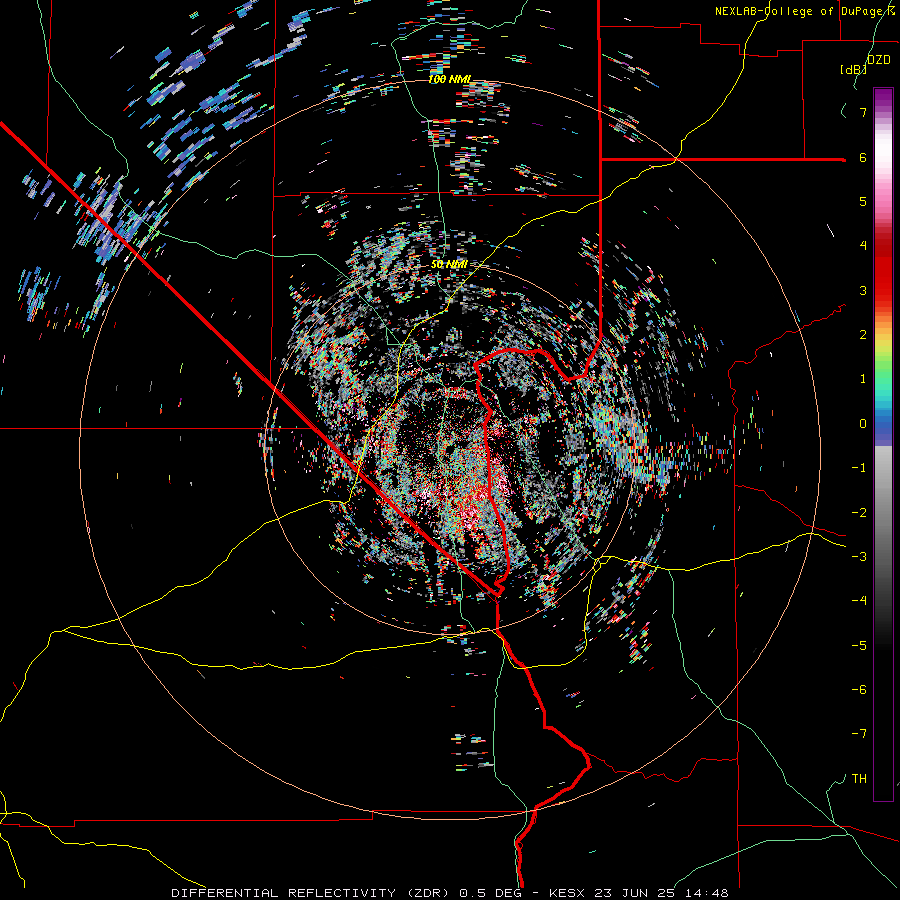Click the ZDR color scale bar
The height and width of the screenshot is (900, 900).
click(x=883, y=444)
